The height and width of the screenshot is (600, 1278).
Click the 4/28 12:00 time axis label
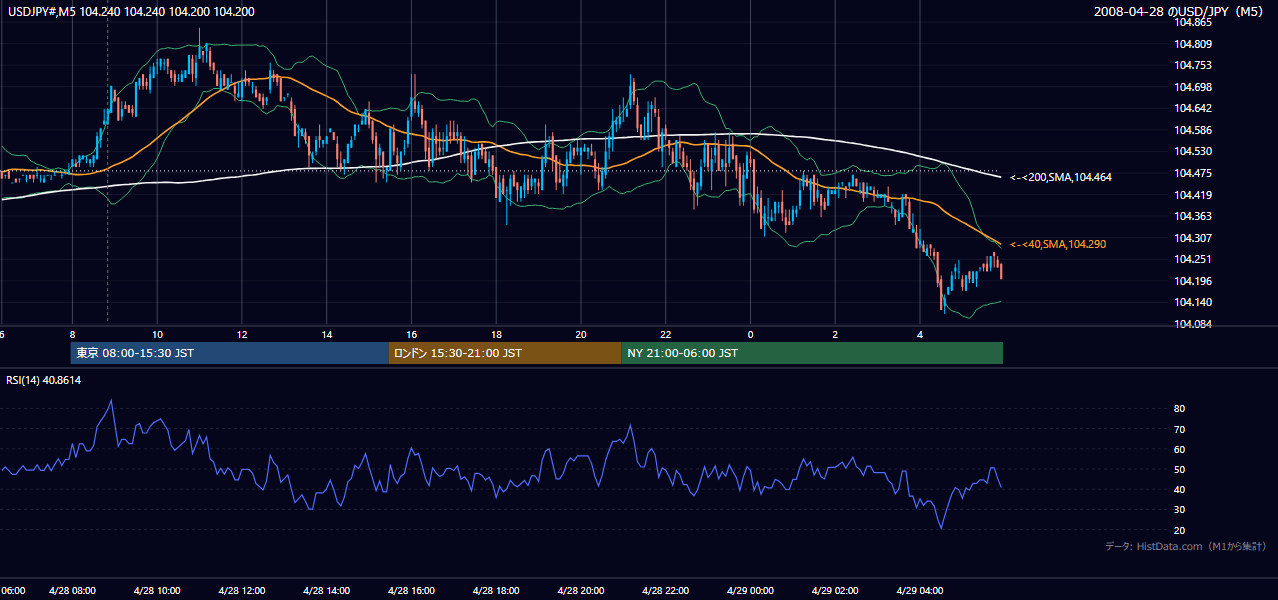point(241,591)
